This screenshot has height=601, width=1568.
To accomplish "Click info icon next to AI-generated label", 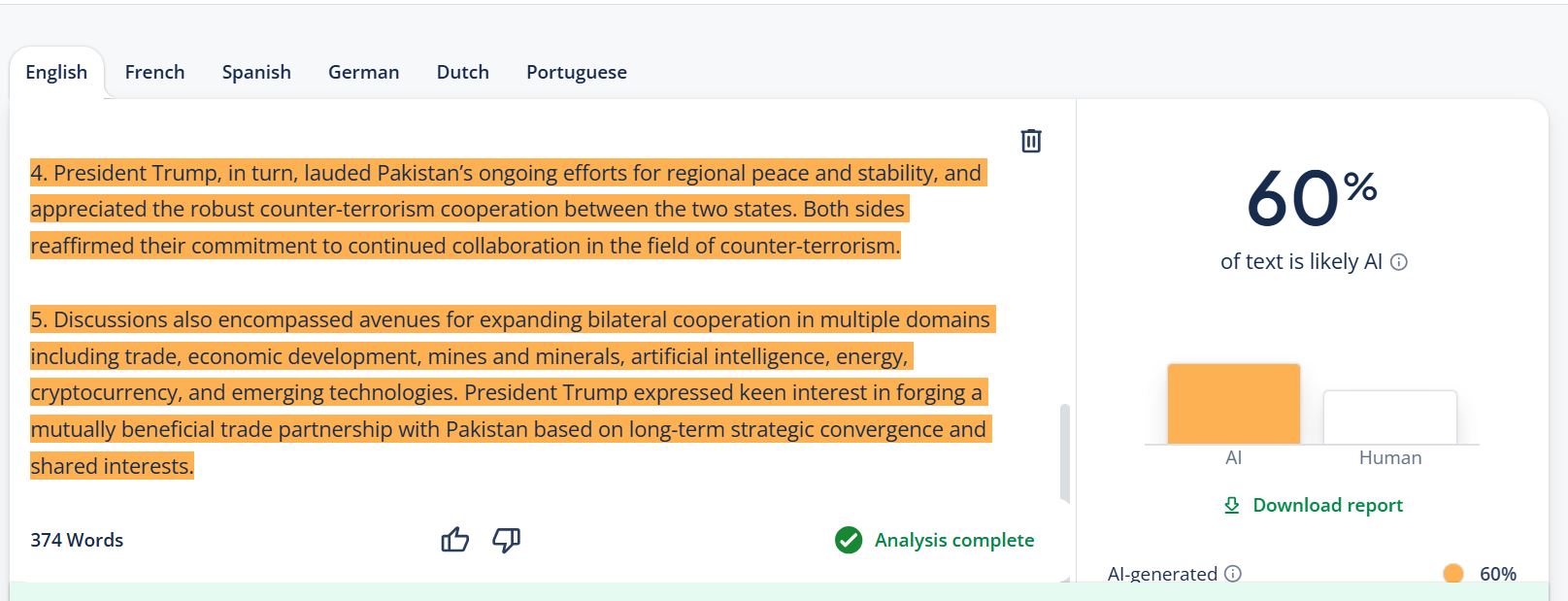I will [1233, 574].
